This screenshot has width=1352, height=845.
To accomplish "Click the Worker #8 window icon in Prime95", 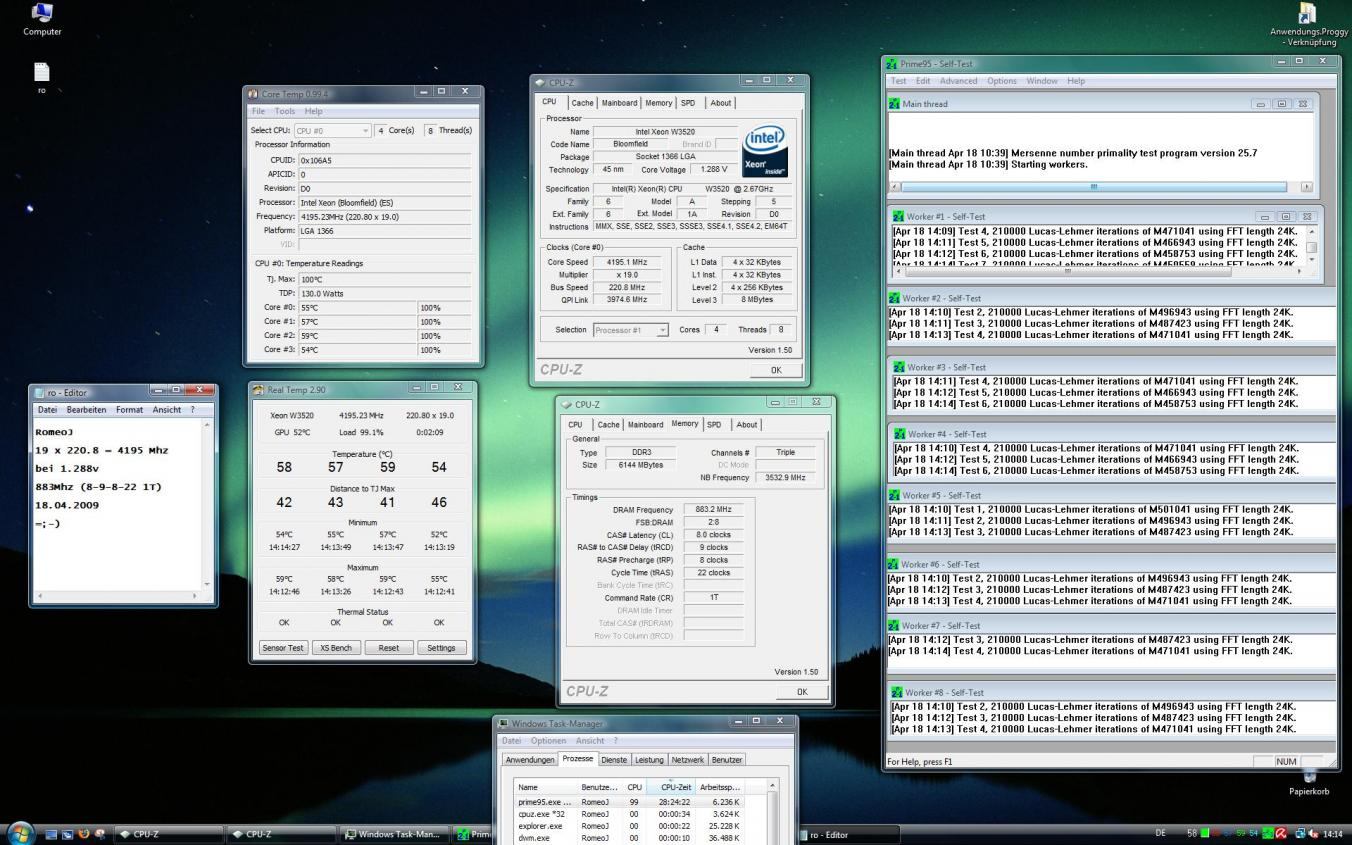I will [x=899, y=692].
